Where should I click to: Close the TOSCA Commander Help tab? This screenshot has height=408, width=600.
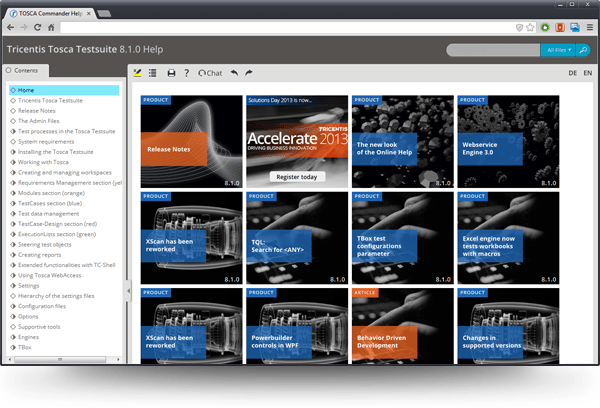coord(88,13)
